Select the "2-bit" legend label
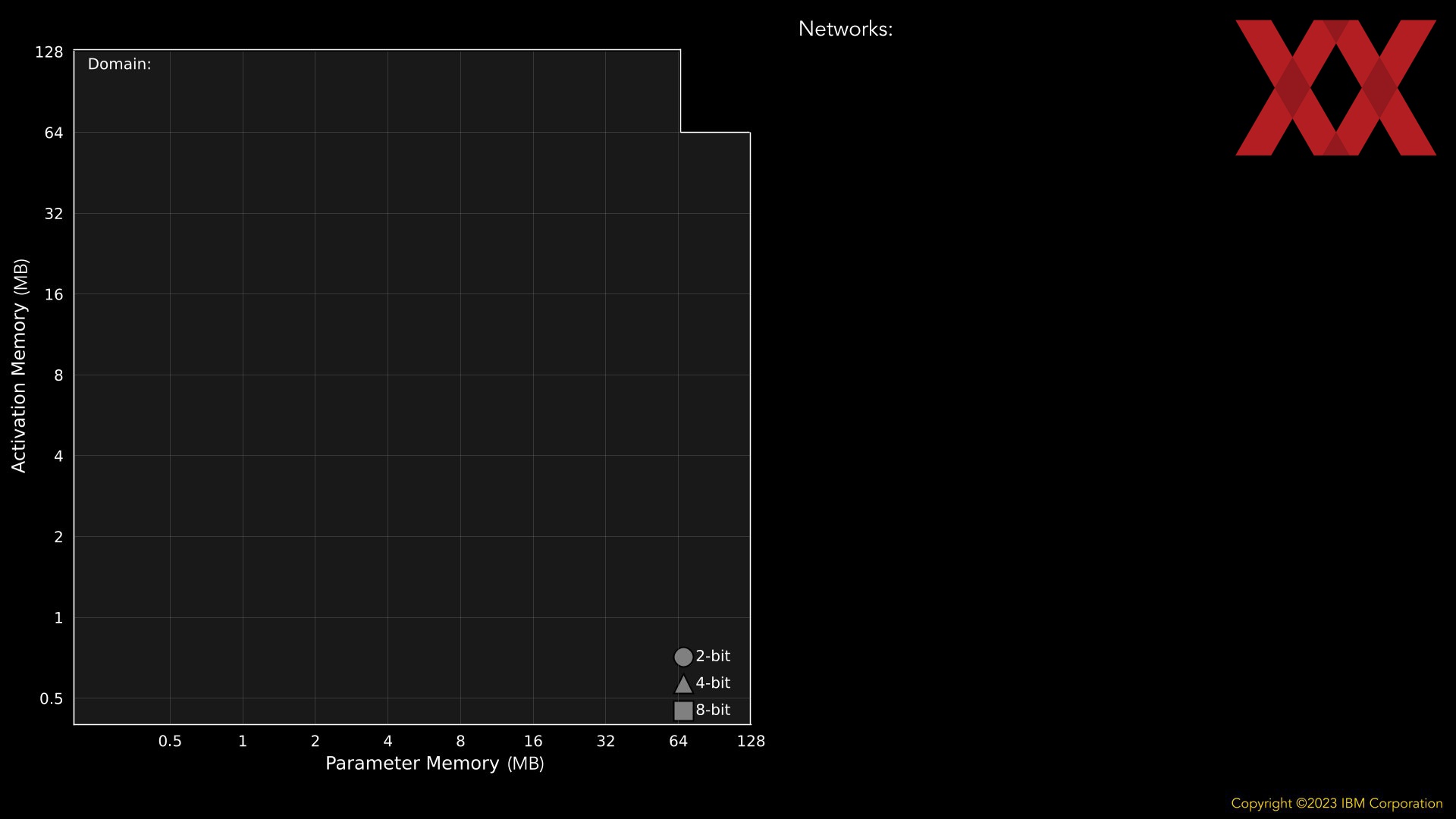 click(x=713, y=656)
